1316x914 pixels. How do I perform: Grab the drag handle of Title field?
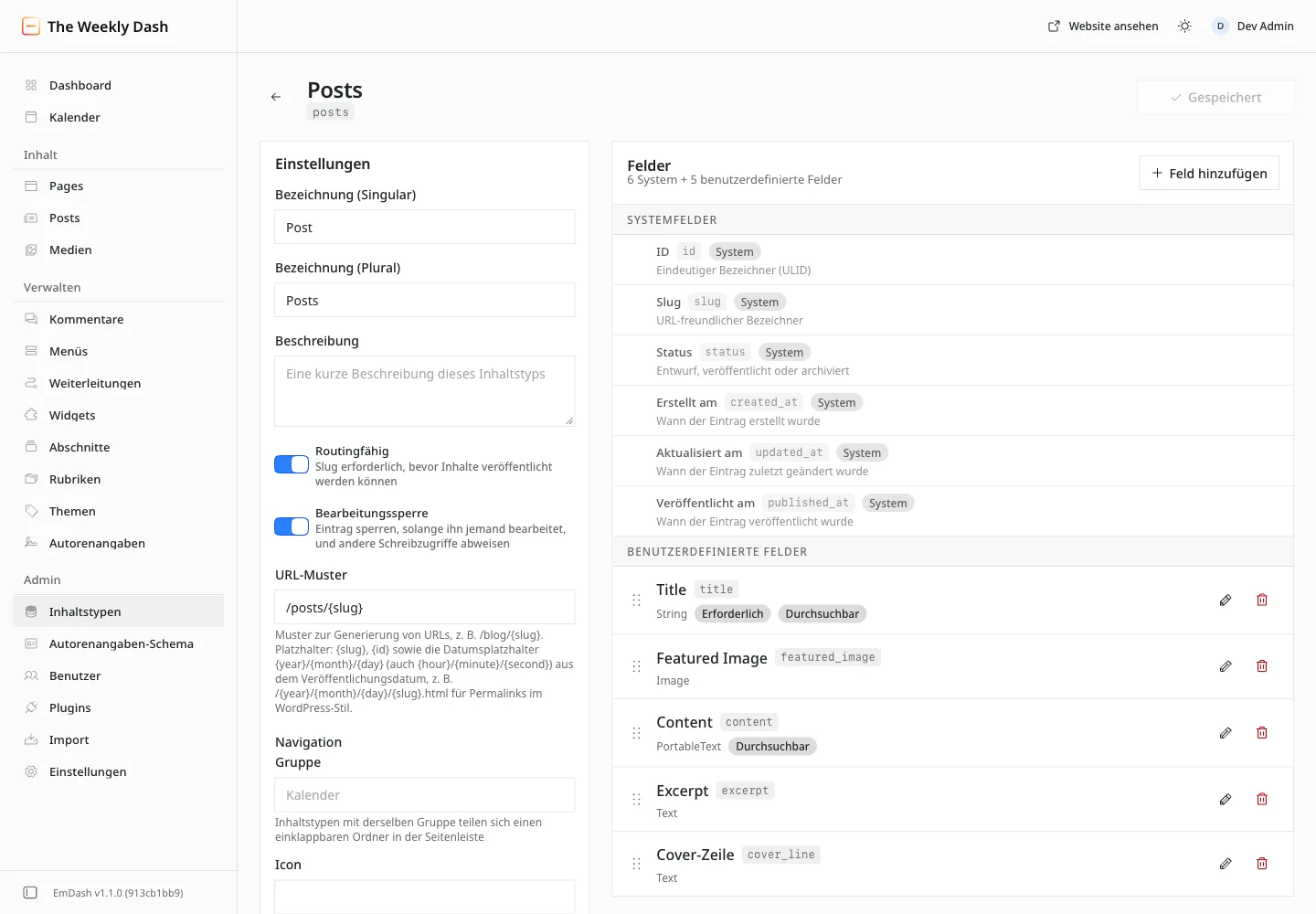(x=636, y=600)
